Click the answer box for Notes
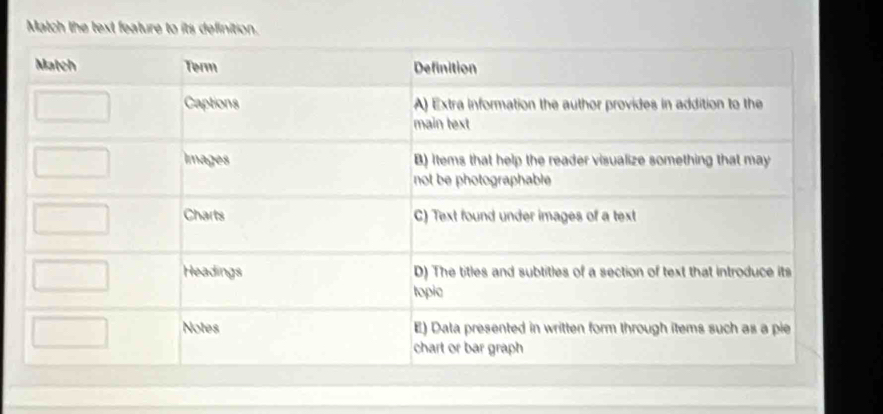Viewport: 883px width, 414px height. 72,331
